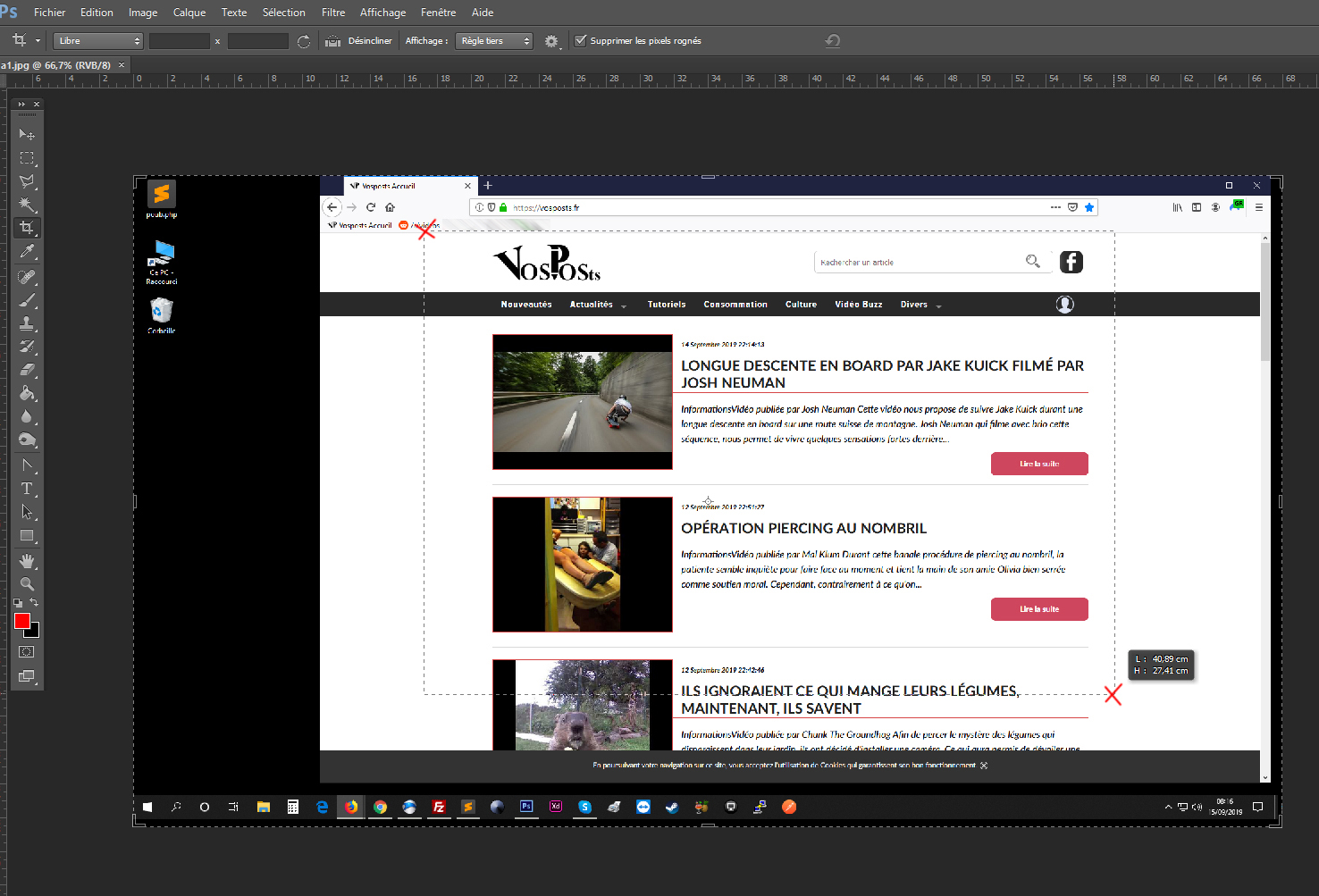Open the Libre aspect ratio dropdown
Viewport: 1319px width, 896px height.
point(98,41)
